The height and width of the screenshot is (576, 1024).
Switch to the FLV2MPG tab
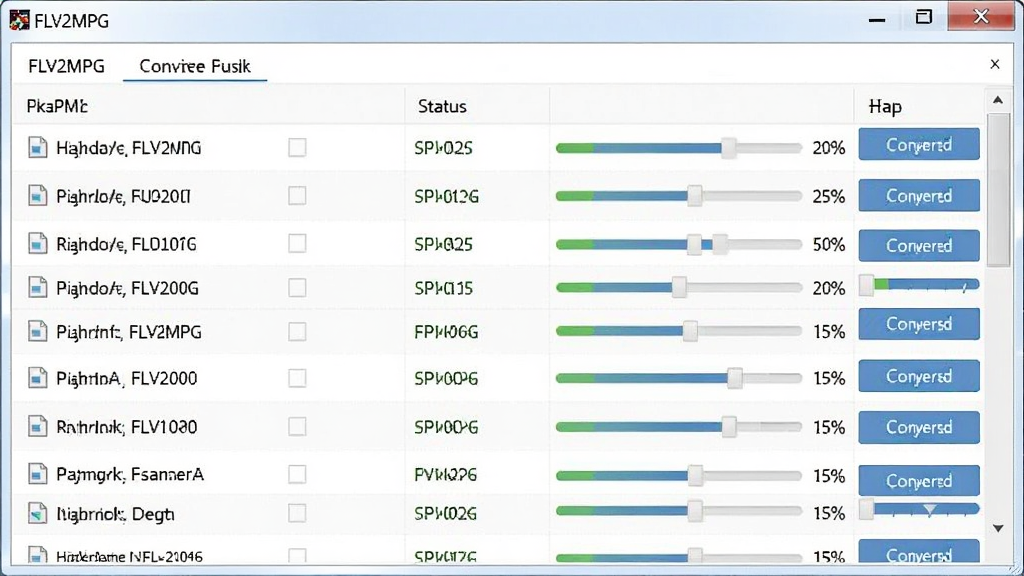coord(67,66)
